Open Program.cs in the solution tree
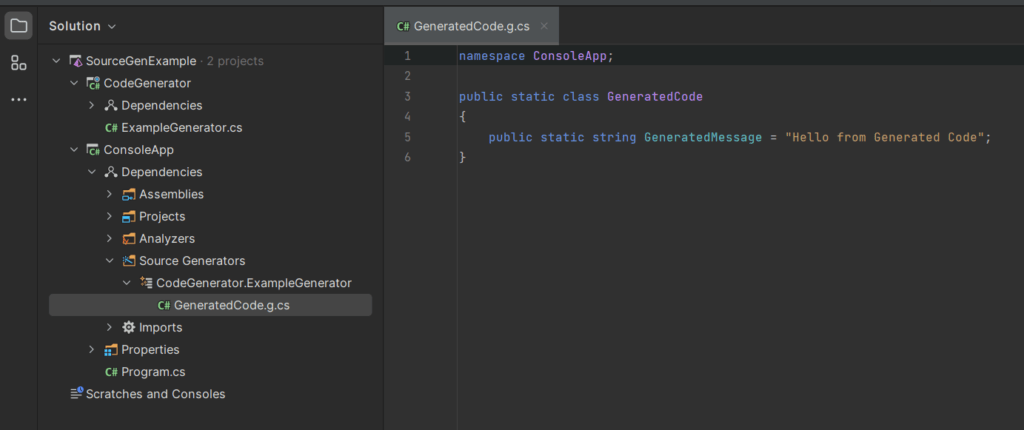The image size is (1024, 430). 153,372
